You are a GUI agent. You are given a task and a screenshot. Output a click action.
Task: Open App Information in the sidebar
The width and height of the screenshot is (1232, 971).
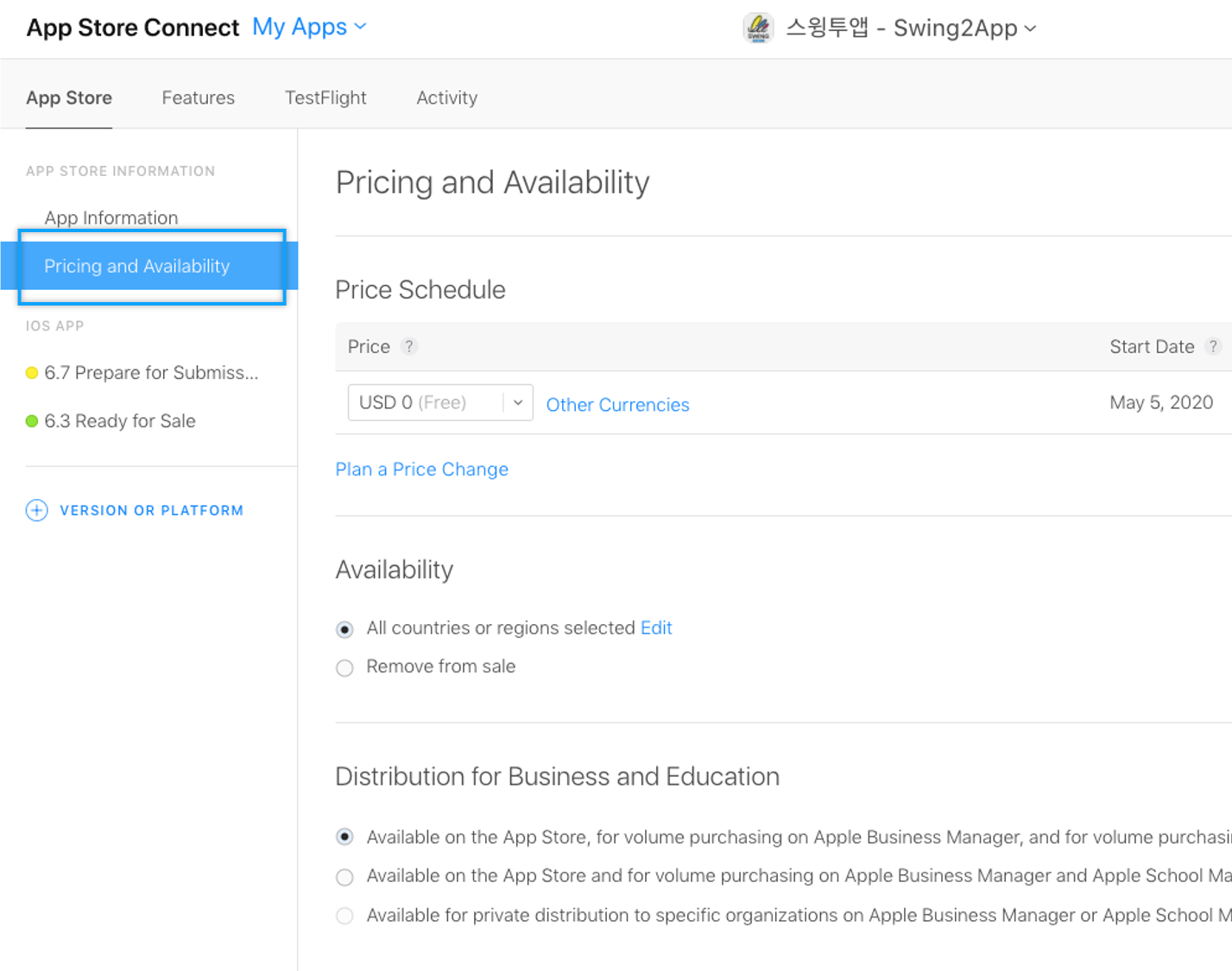(x=111, y=218)
